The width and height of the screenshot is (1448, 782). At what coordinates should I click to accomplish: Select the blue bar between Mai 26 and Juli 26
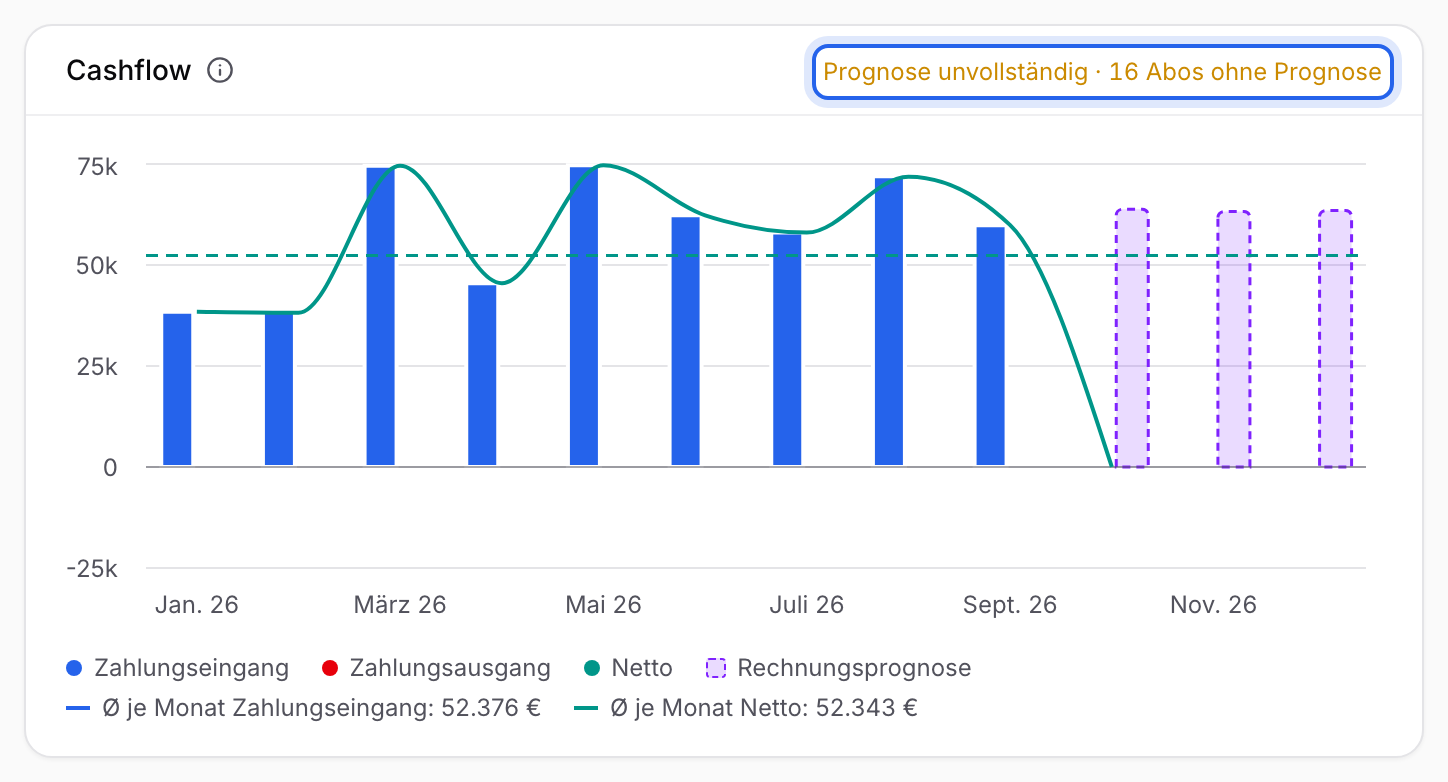pyautogui.click(x=685, y=341)
